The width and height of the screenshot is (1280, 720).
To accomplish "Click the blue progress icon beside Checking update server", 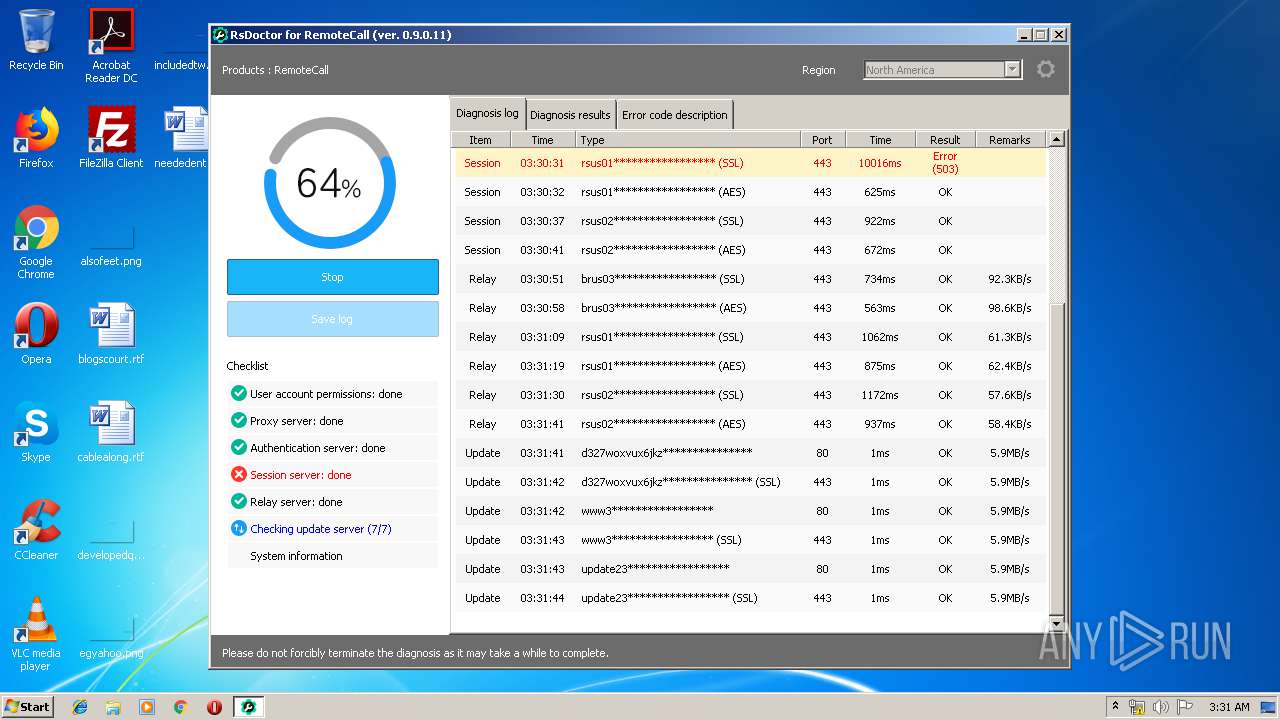I will (x=238, y=528).
